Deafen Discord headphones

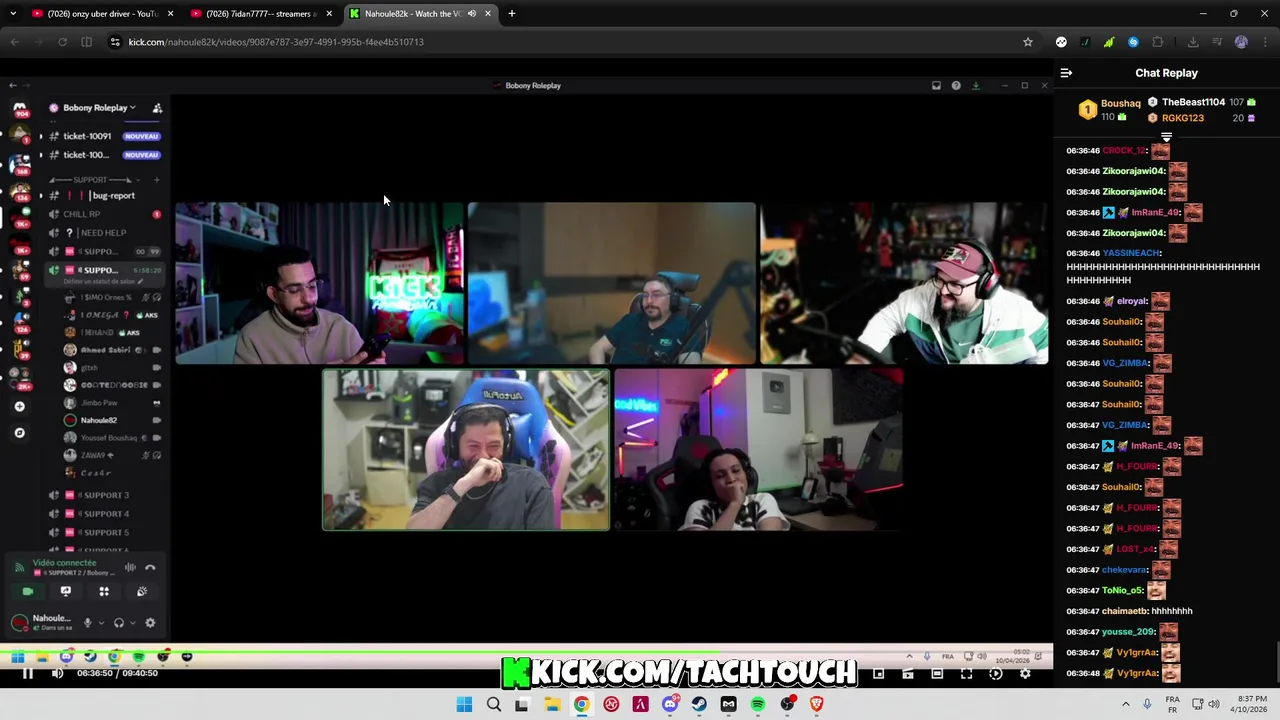tap(119, 623)
